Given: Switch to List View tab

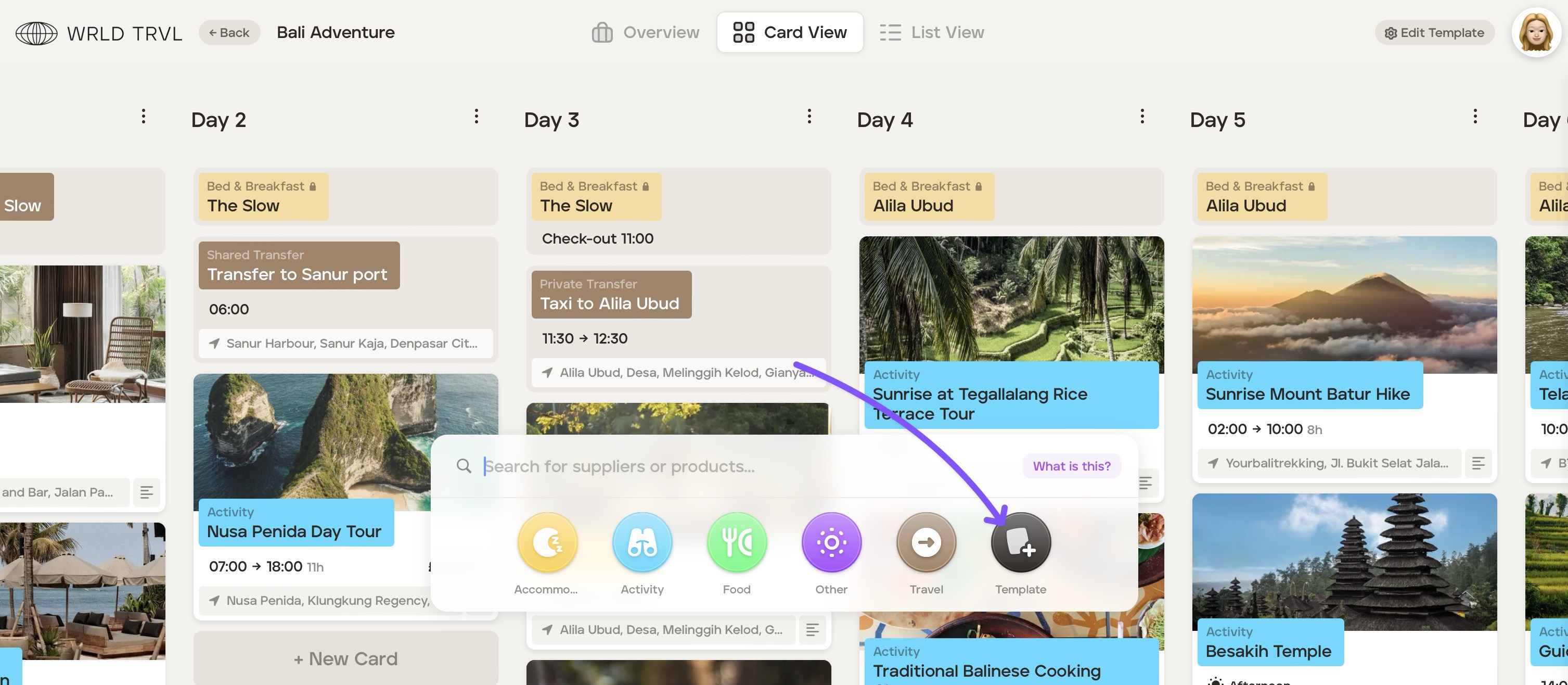Looking at the screenshot, I should [932, 32].
